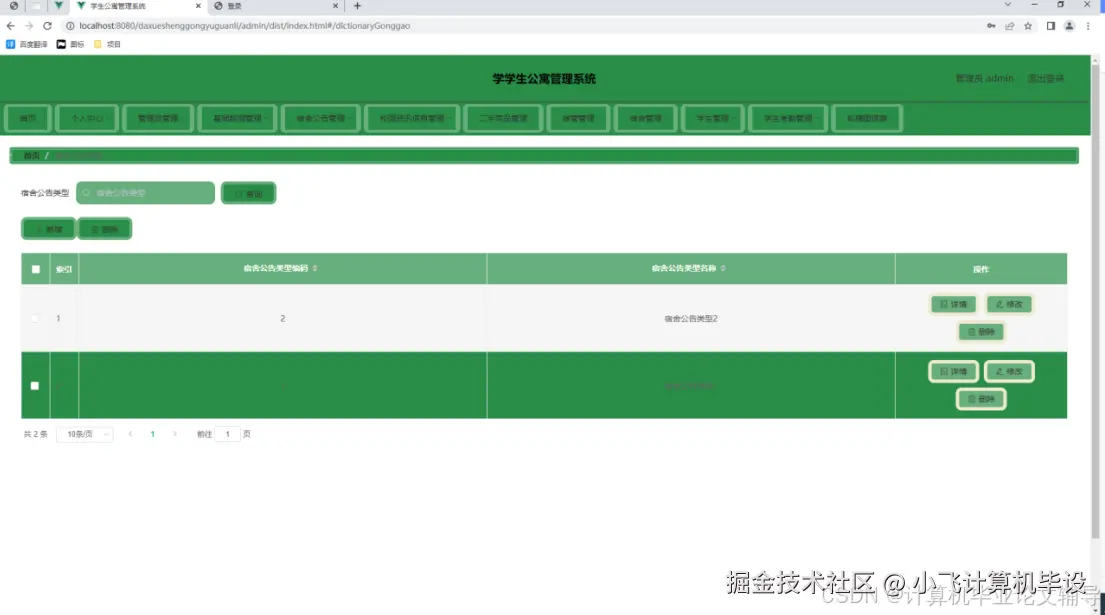The height and width of the screenshot is (615, 1105).
Task: Open Chrome three-dot menu
Action: [x=1088, y=26]
